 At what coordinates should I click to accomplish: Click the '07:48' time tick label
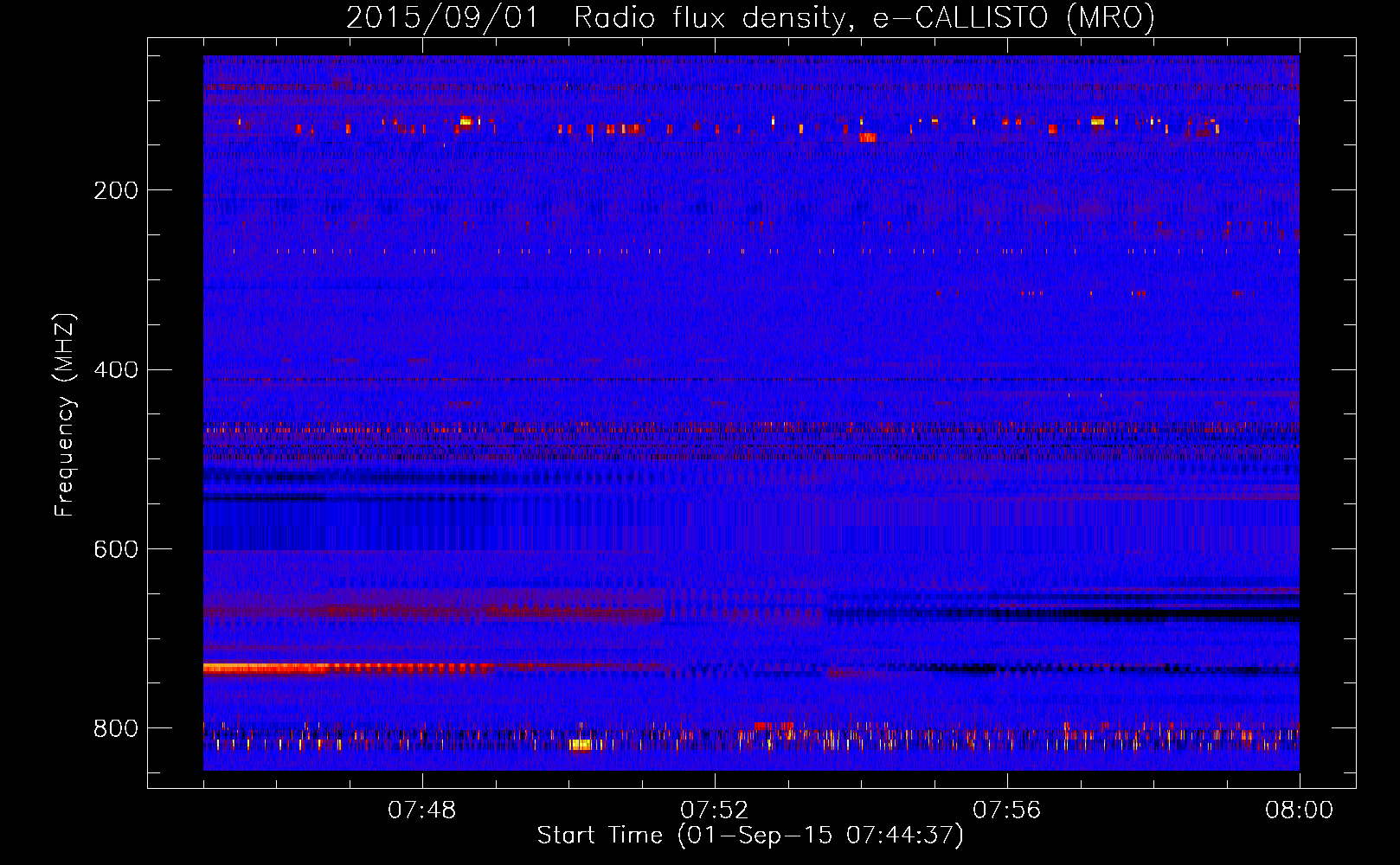click(x=422, y=811)
